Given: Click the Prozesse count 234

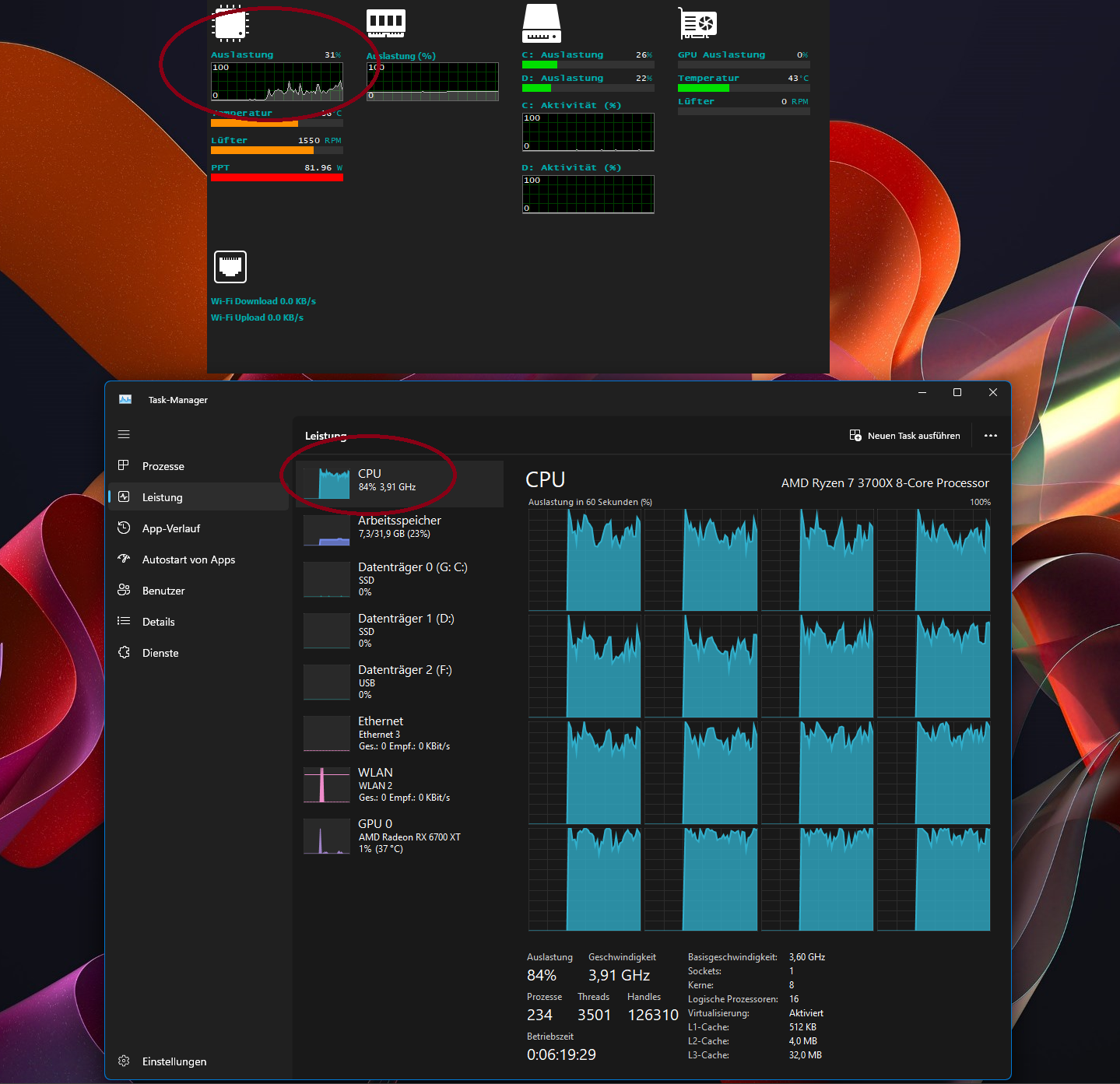Looking at the screenshot, I should [x=539, y=1016].
